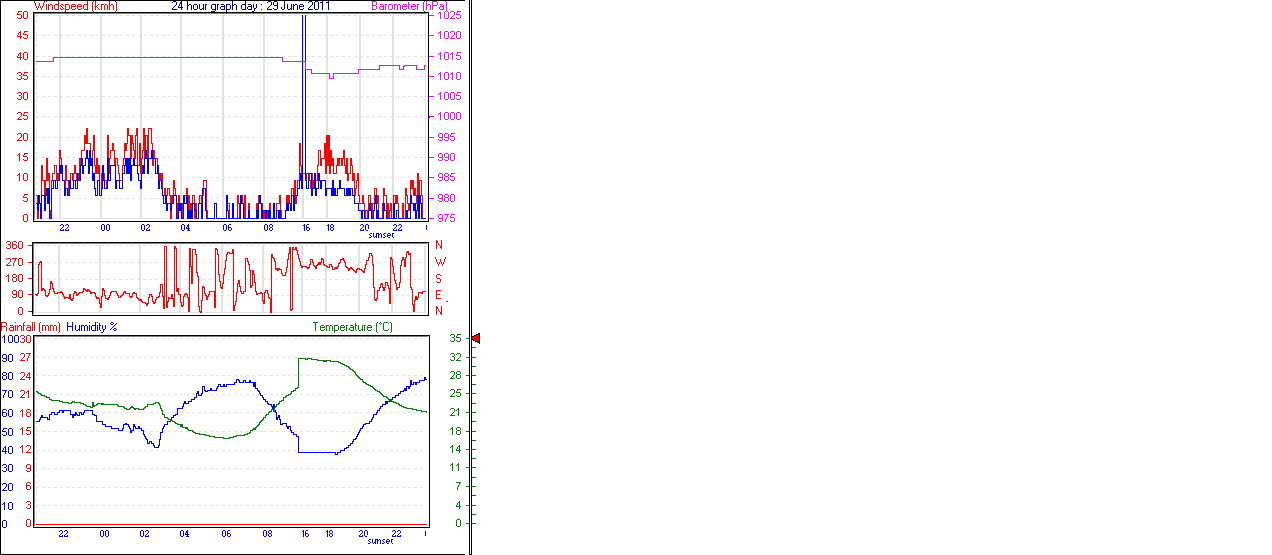Image resolution: width=1272 pixels, height=555 pixels.
Task: Click the red triangle marker at 35°C
Action: click(x=476, y=339)
